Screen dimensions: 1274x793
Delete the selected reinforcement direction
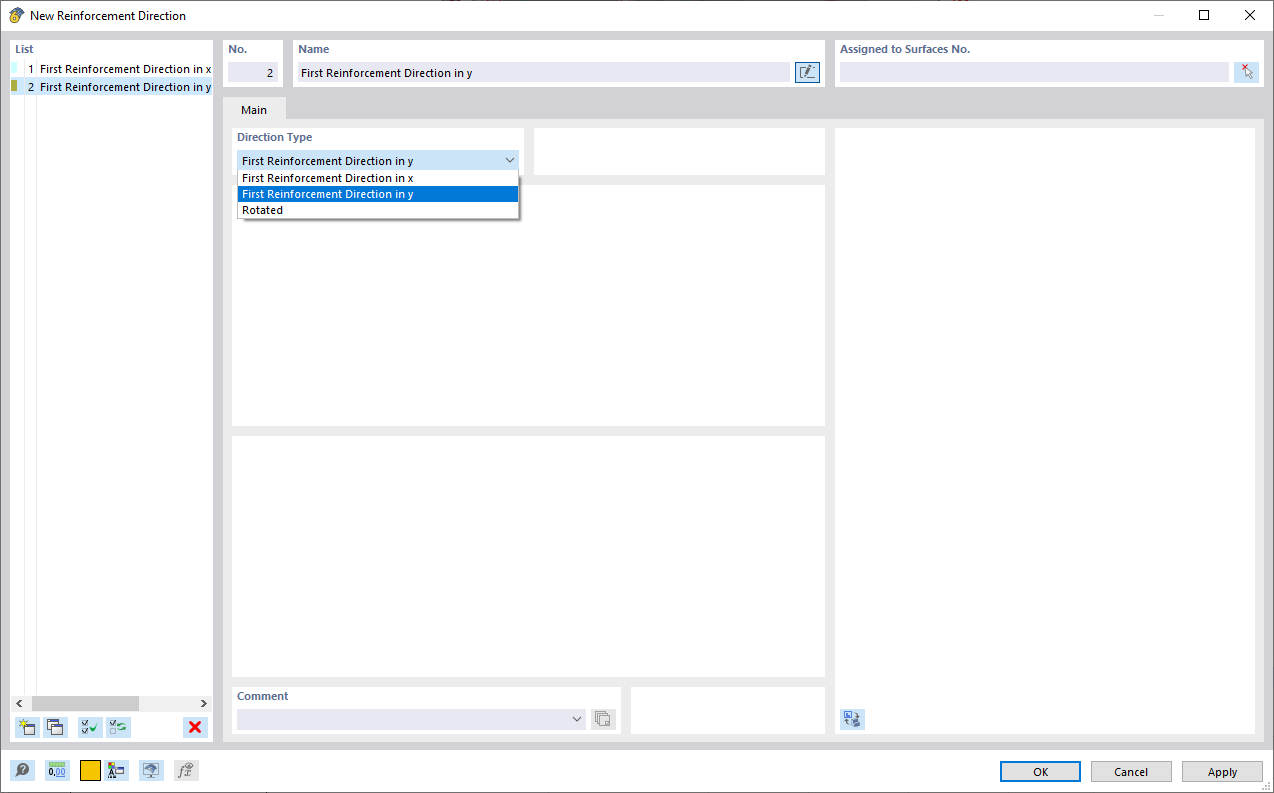pos(195,727)
